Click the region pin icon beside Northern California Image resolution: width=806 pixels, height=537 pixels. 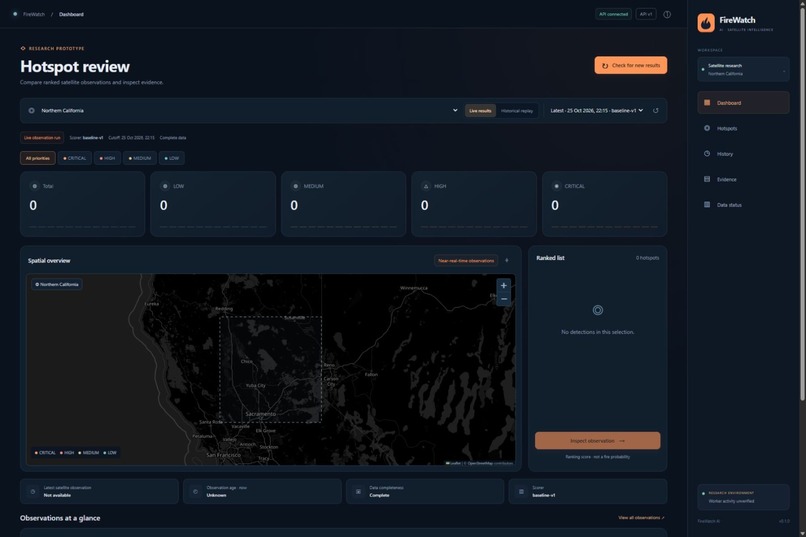pyautogui.click(x=31, y=110)
